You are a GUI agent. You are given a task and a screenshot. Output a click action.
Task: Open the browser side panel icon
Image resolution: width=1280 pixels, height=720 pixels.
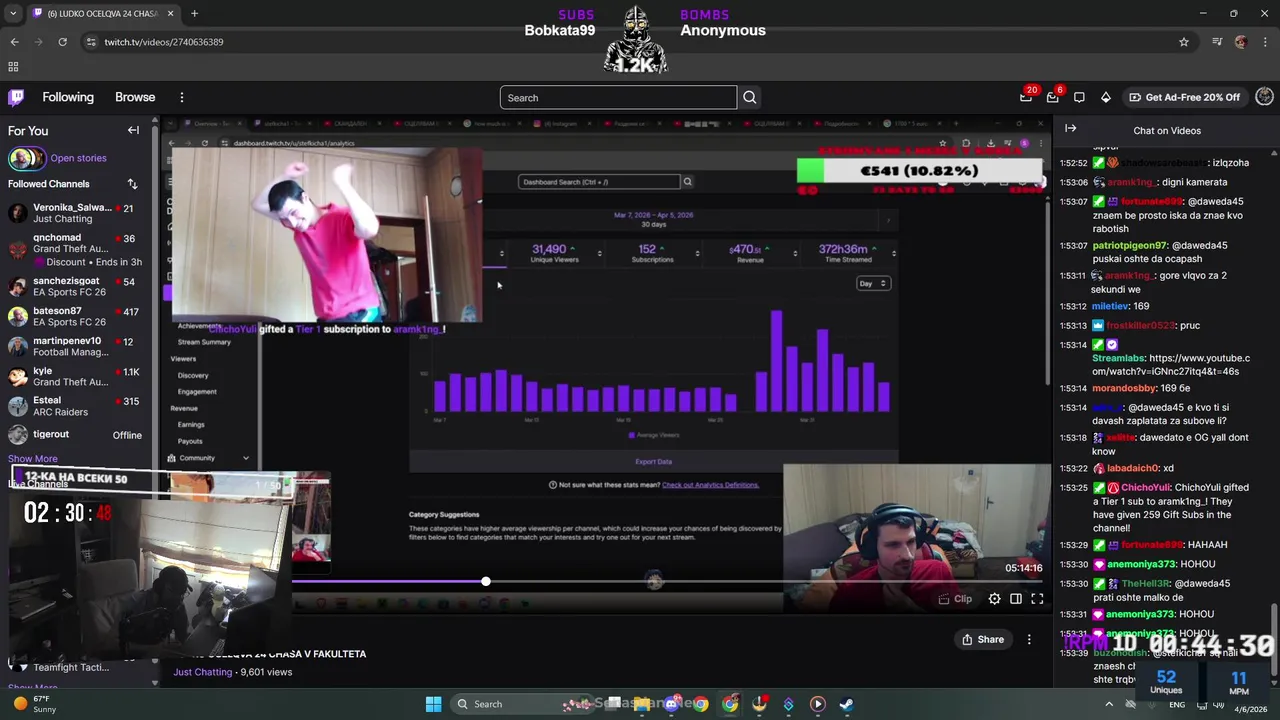coord(1217,42)
